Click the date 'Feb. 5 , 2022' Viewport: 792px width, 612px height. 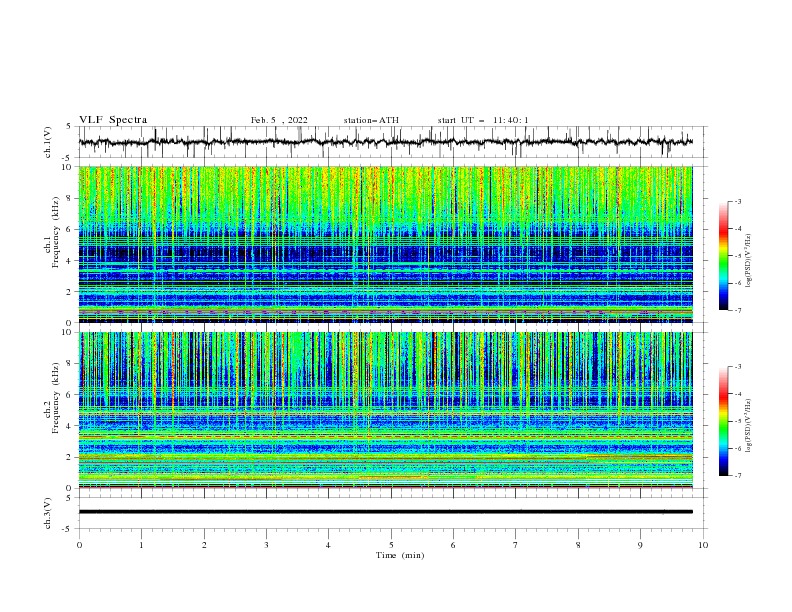pos(279,120)
